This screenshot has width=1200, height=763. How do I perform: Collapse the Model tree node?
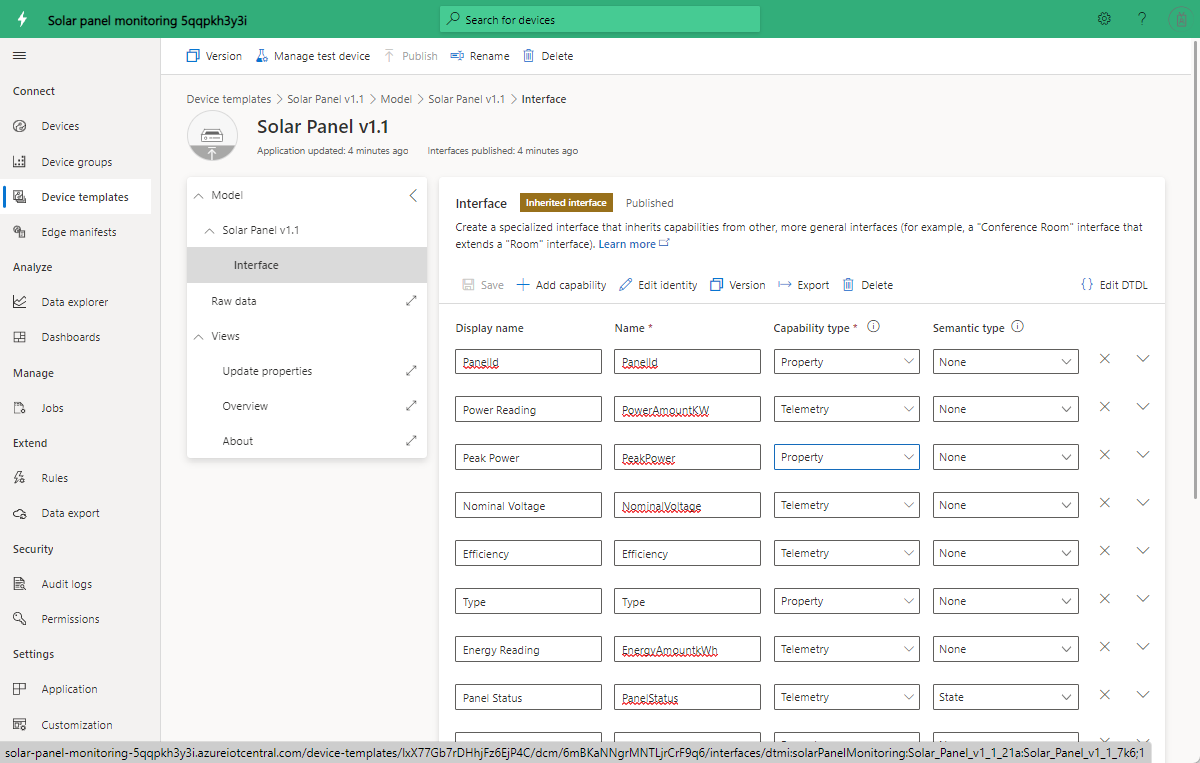pyautogui.click(x=198, y=196)
